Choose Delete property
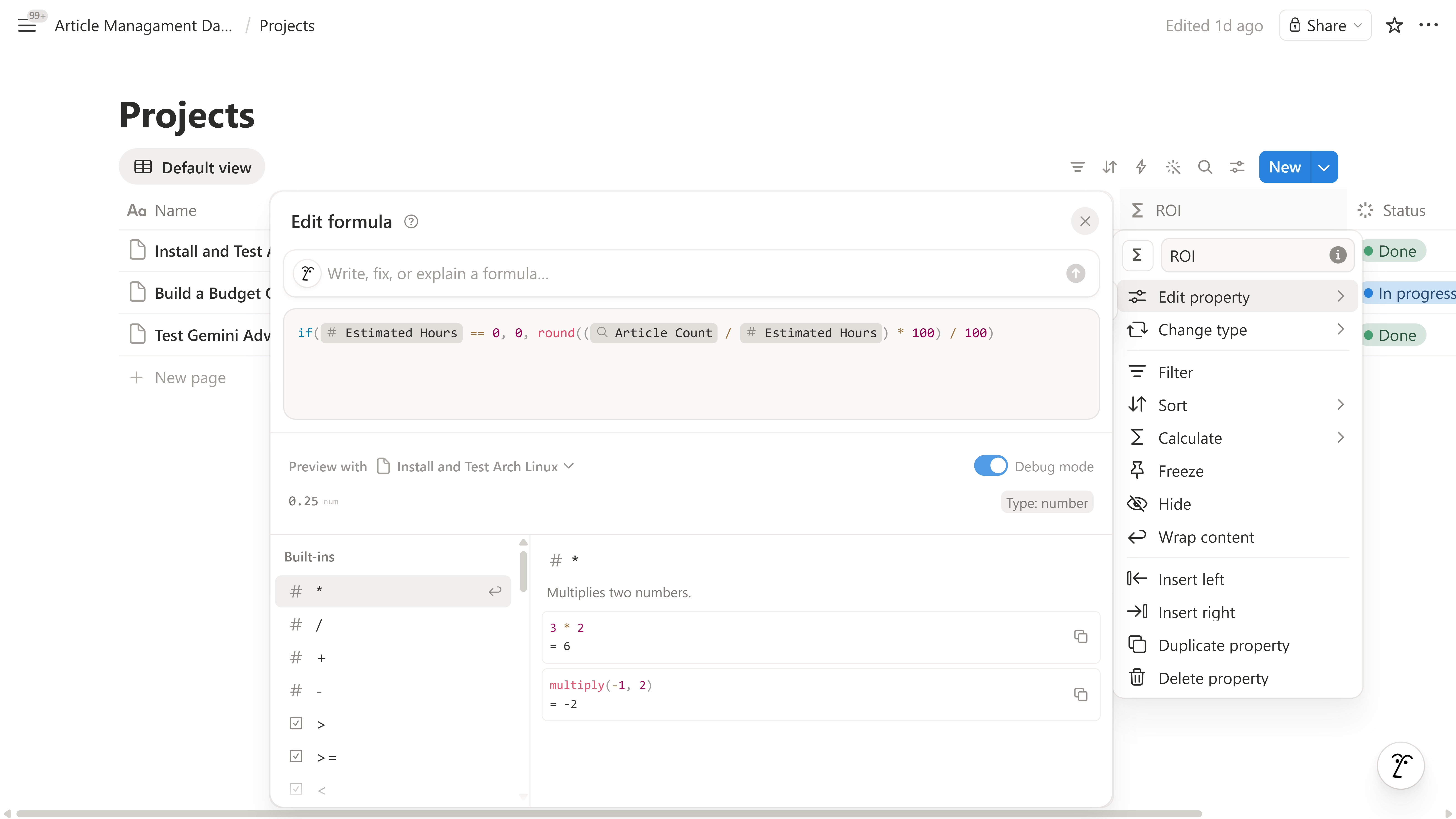The height and width of the screenshot is (819, 1456). pos(1238,678)
